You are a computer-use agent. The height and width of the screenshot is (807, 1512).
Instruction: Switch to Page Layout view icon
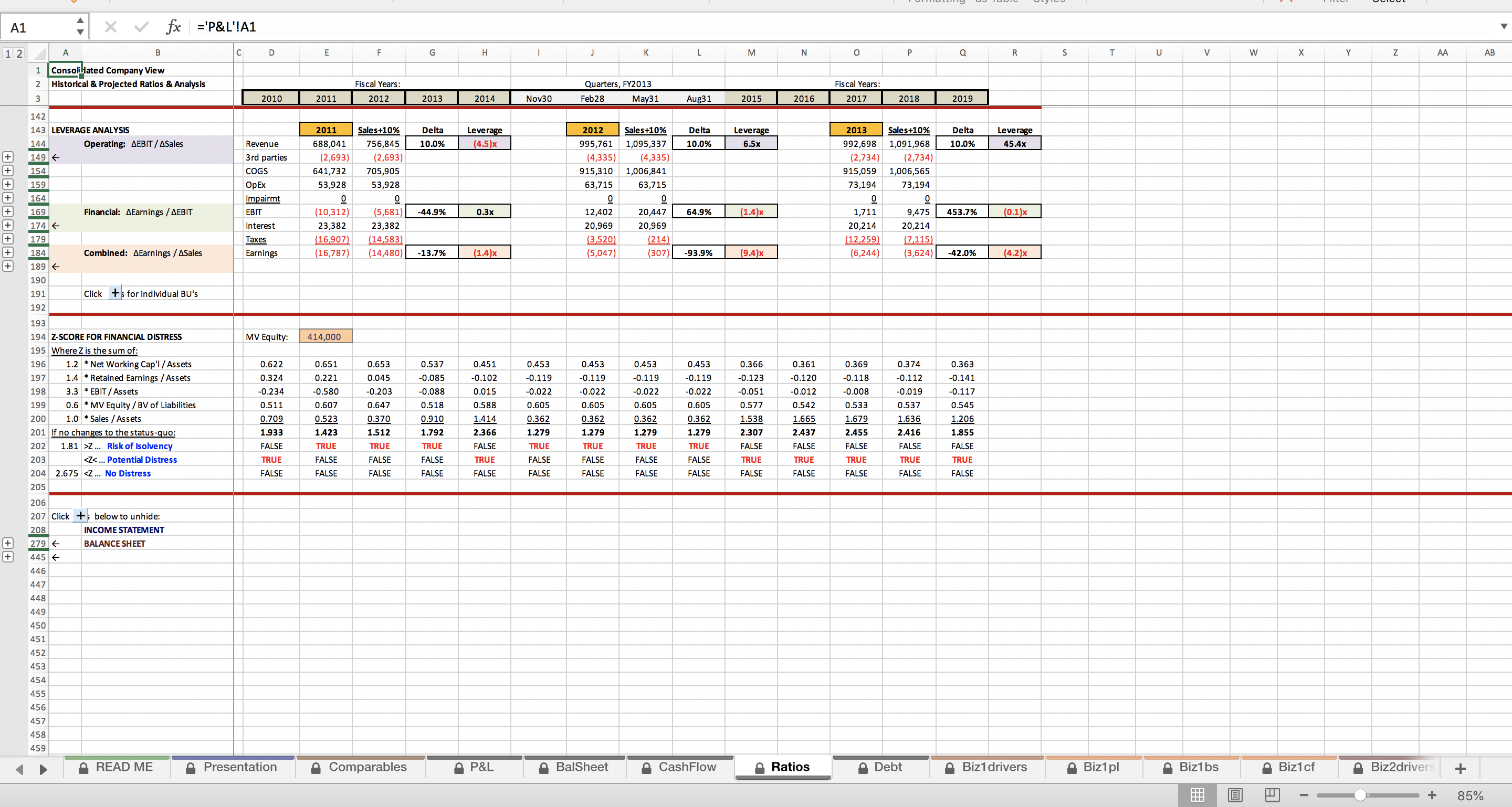pyautogui.click(x=1234, y=795)
